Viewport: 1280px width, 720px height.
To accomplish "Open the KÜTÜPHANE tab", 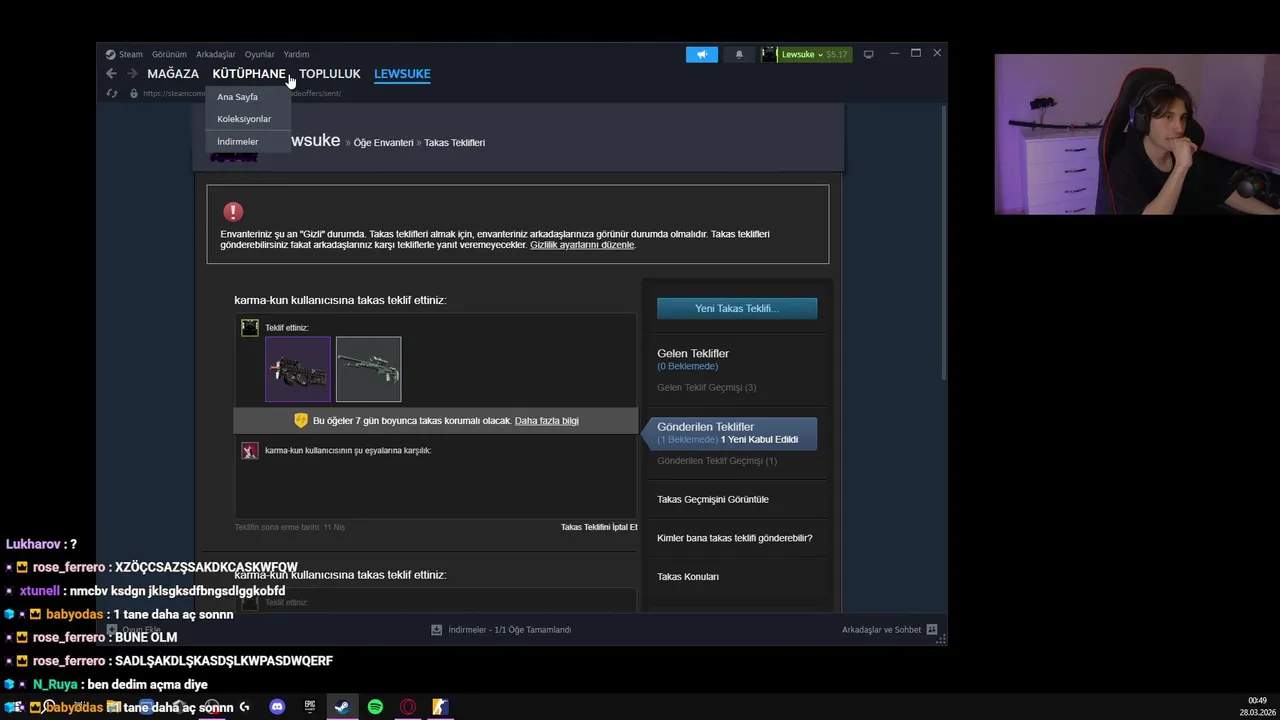I will [x=249, y=74].
